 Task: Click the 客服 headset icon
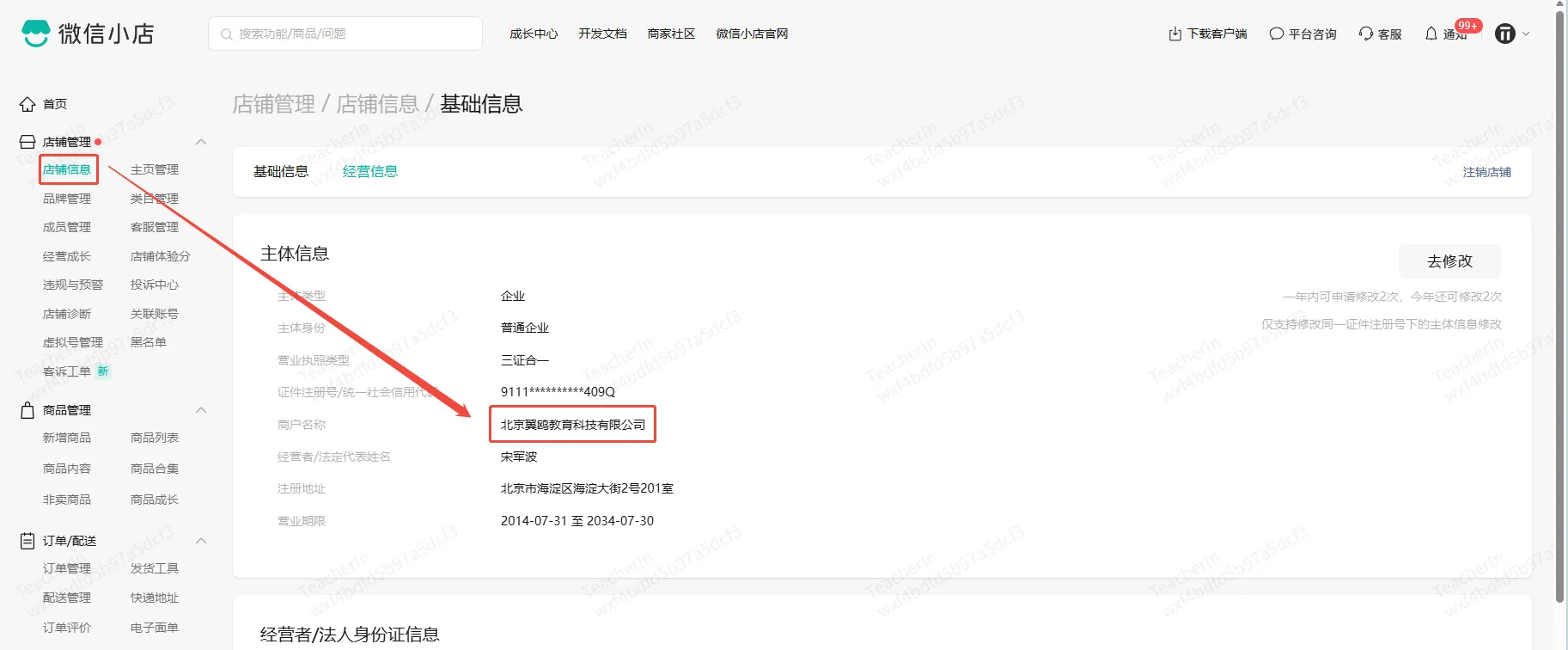click(1366, 34)
